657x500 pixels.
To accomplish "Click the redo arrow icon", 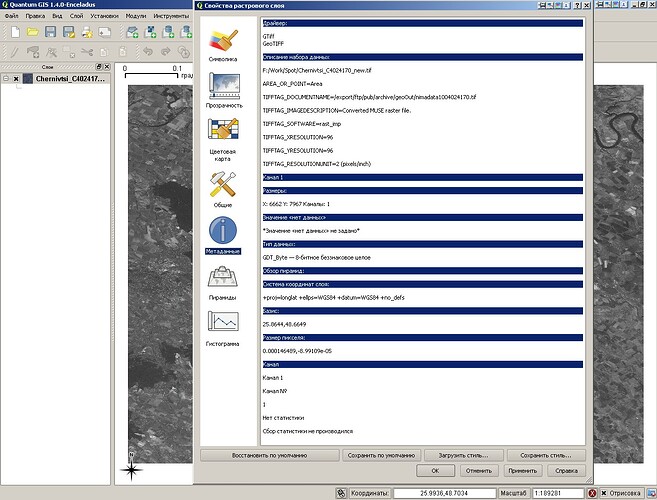I will [x=166, y=52].
